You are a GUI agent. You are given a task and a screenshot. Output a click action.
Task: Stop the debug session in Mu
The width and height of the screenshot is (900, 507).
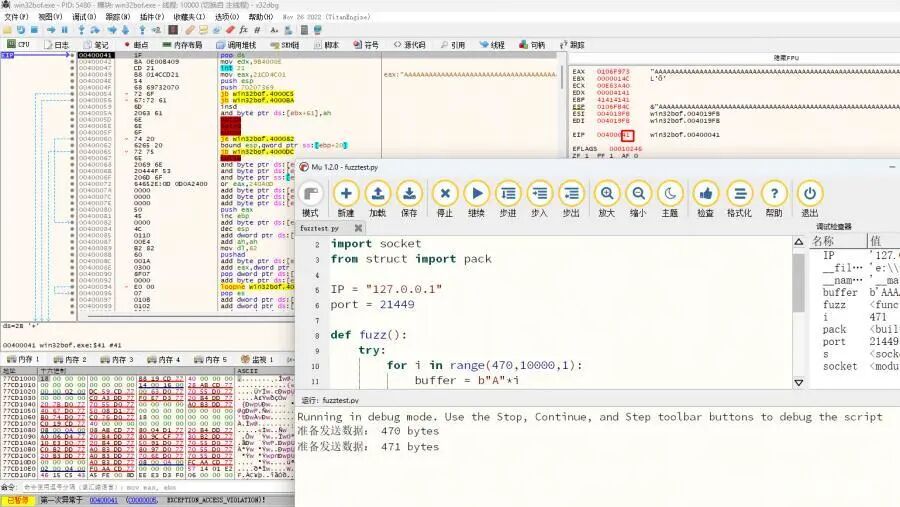tap(445, 199)
